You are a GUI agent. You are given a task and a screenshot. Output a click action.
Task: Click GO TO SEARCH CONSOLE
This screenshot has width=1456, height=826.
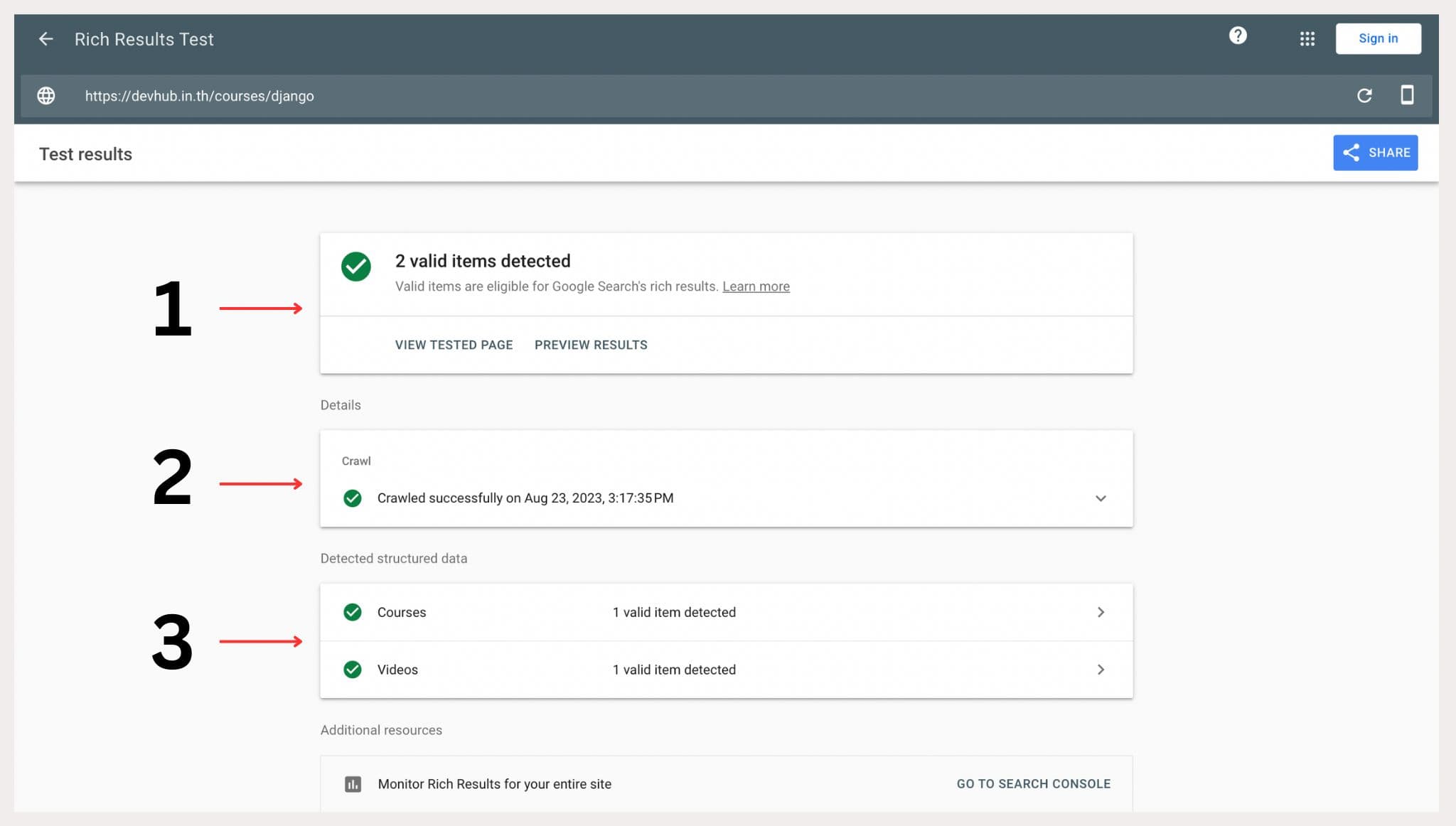tap(1033, 784)
